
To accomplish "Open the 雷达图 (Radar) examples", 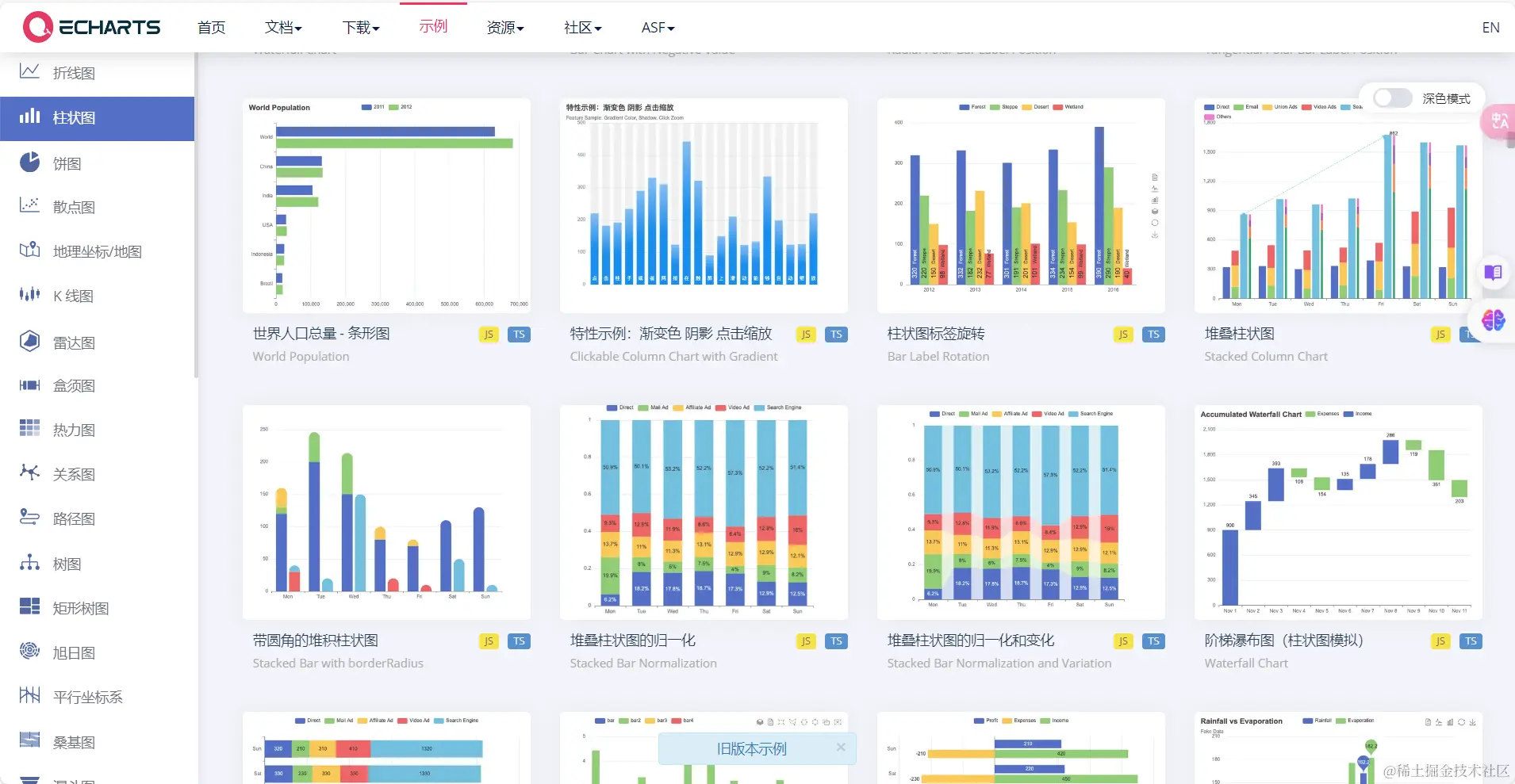I will click(72, 342).
